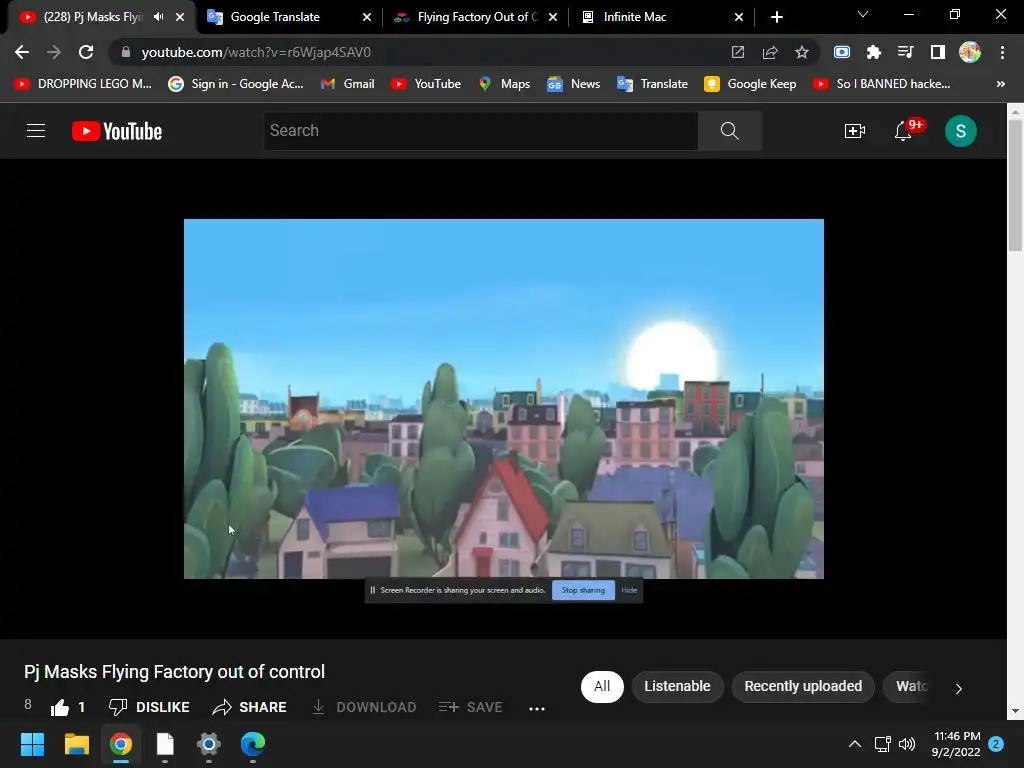The width and height of the screenshot is (1024, 768).
Task: Open Settings gear app in taskbar
Action: tap(209, 744)
